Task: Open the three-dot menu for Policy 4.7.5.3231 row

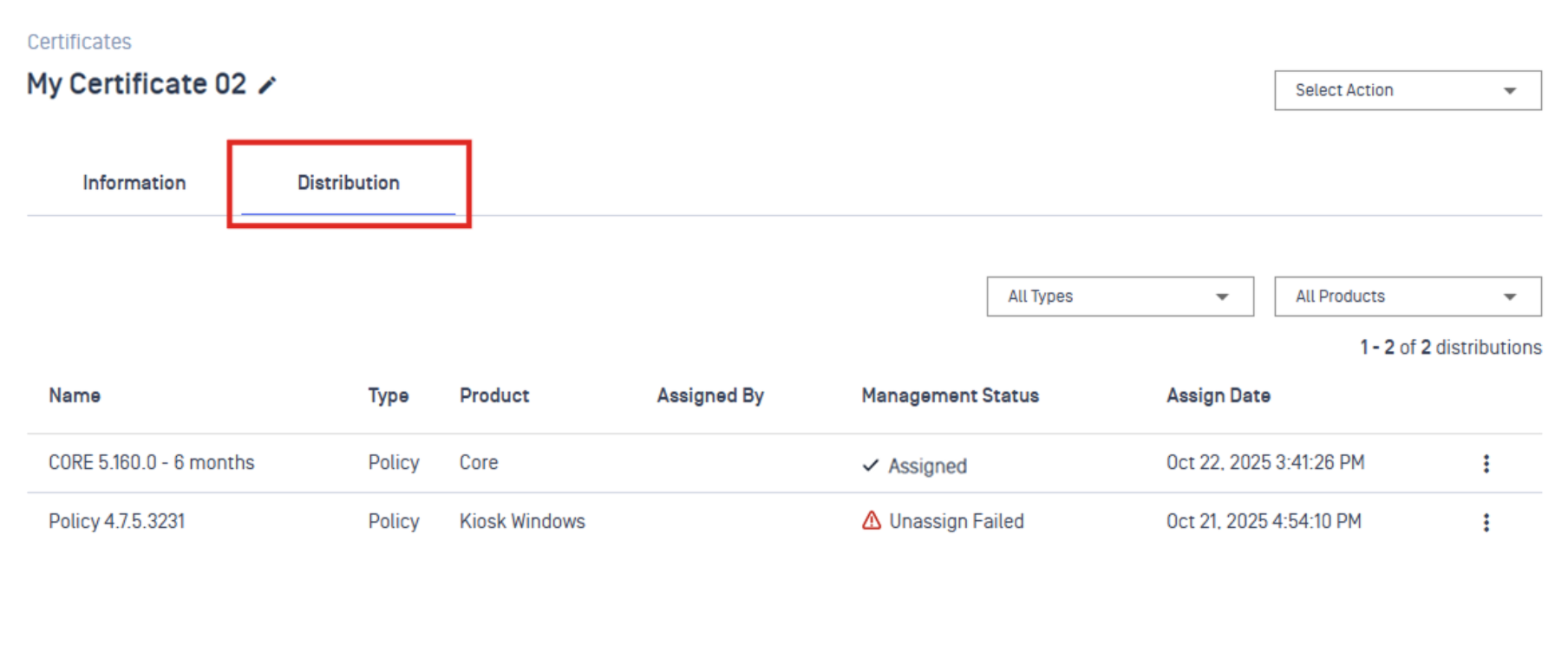Action: point(1486,523)
